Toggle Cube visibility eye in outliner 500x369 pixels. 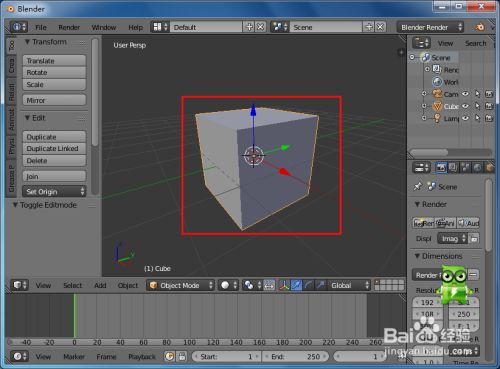click(x=465, y=106)
